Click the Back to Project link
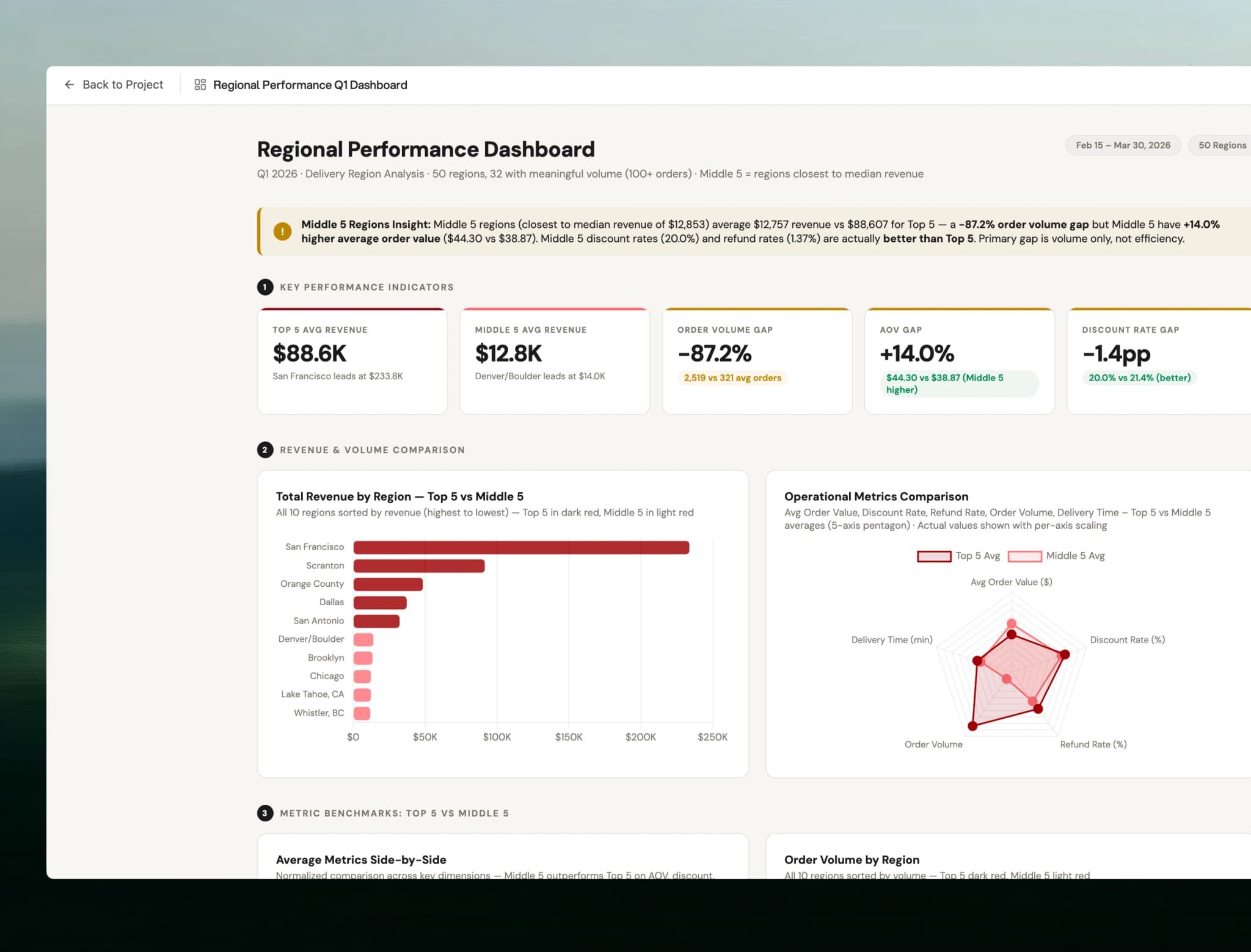 [122, 84]
